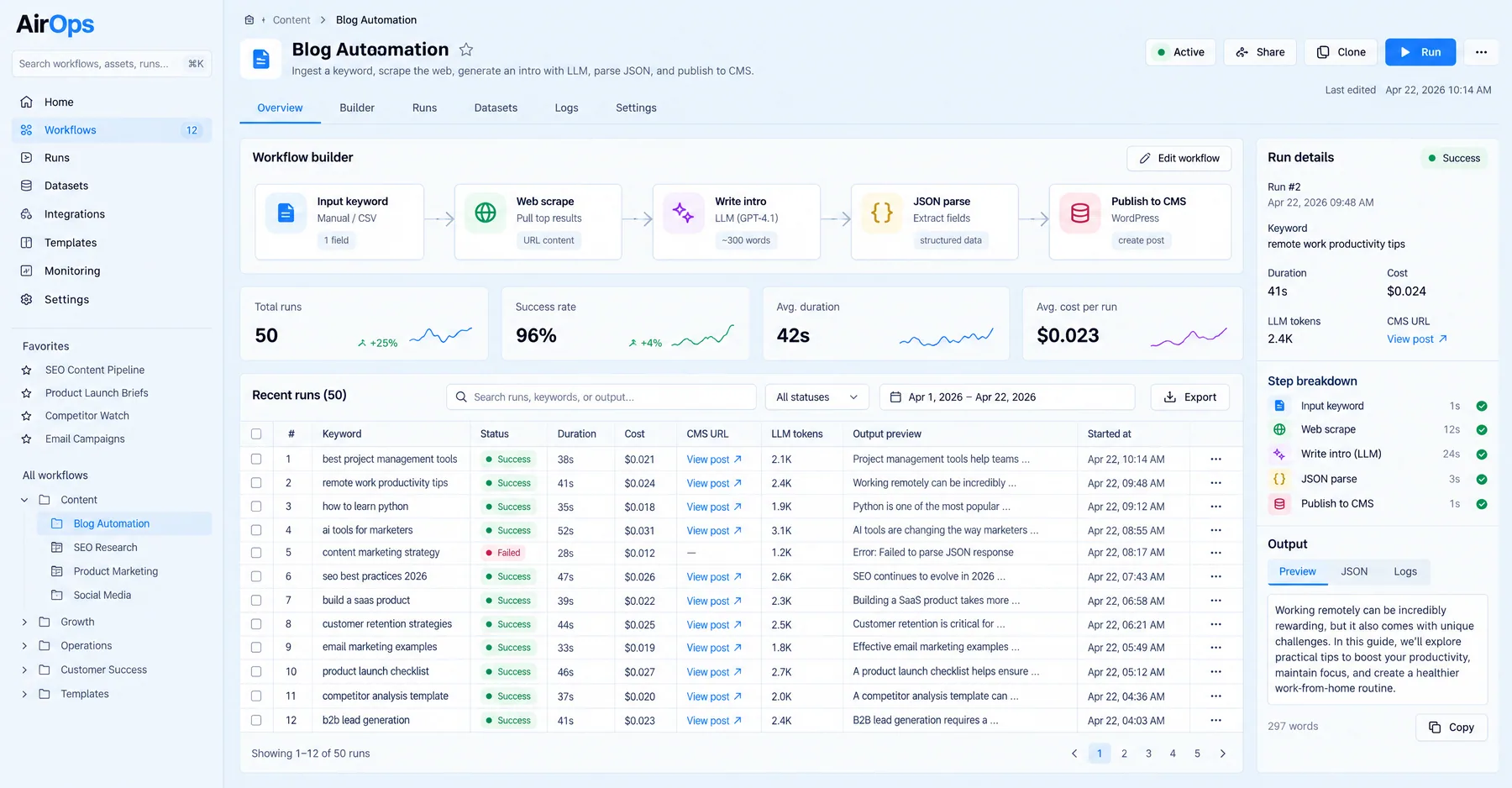Go to next page of runs
This screenshot has width=1512, height=788.
pos(1222,754)
